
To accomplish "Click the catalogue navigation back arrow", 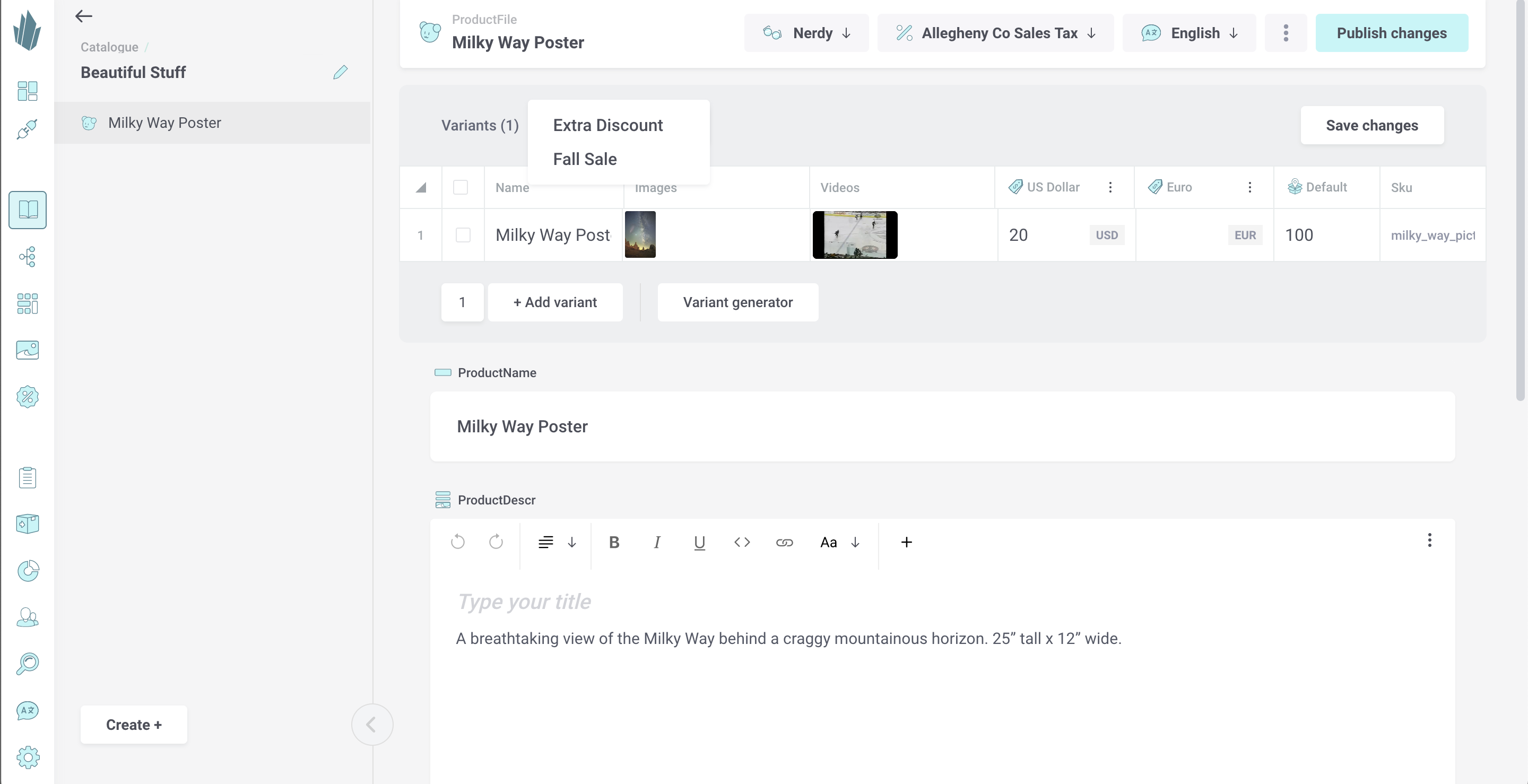I will (x=84, y=16).
